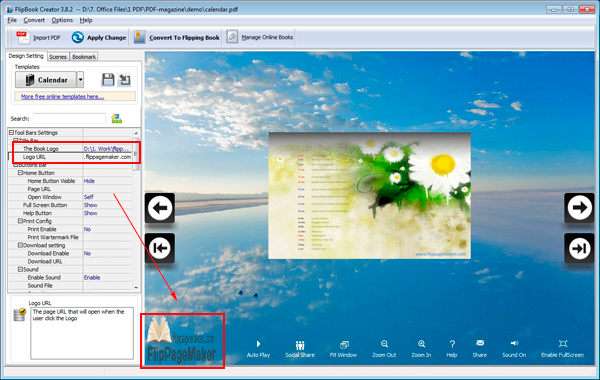
Task: Collapse the Print Config group
Action: [x=20, y=221]
